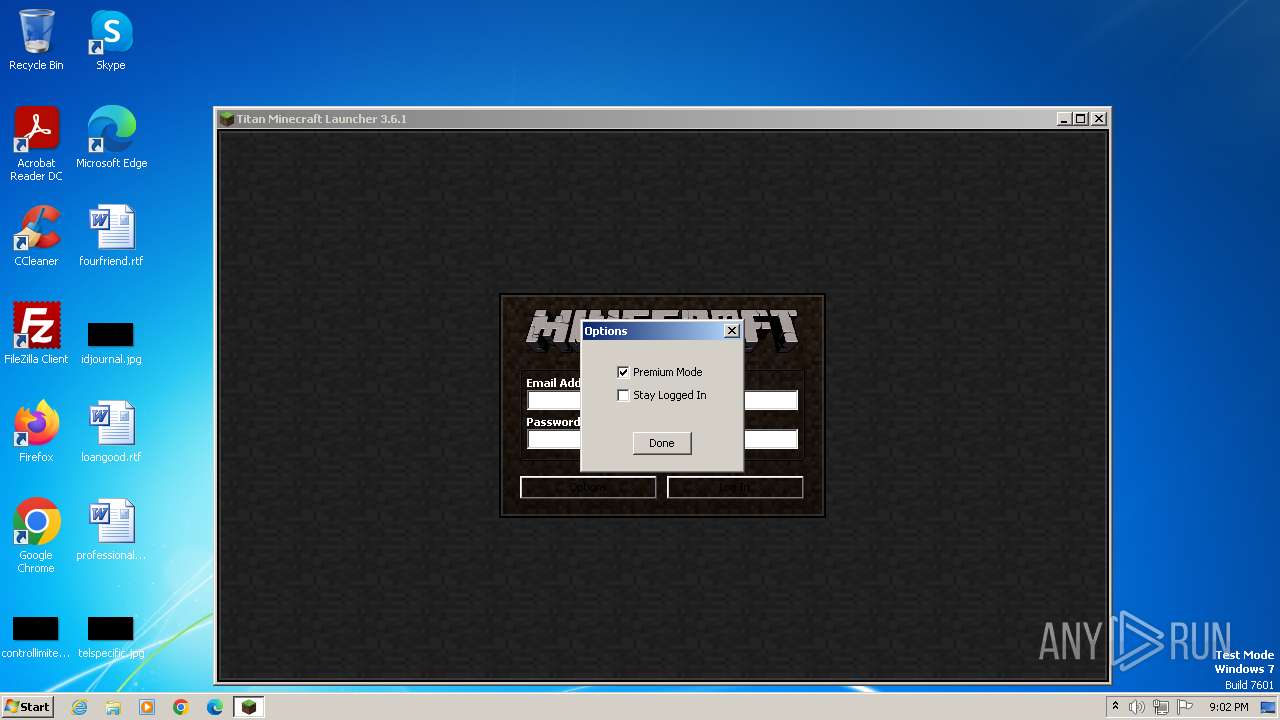Click the Log In button in launcher

coord(735,487)
